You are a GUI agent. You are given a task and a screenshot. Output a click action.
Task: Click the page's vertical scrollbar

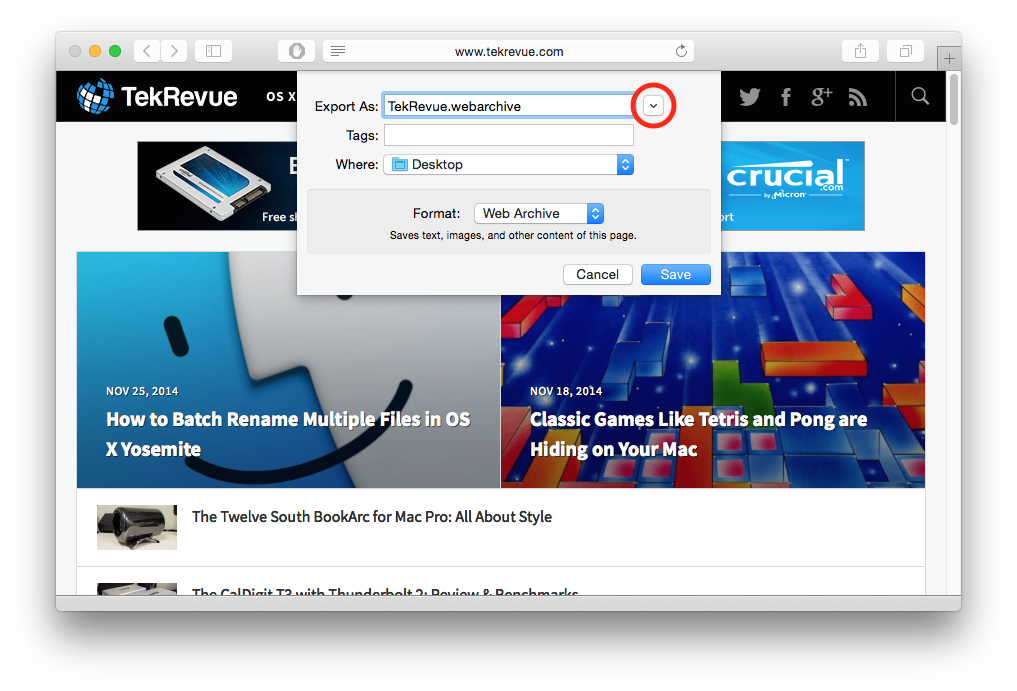coord(953,99)
